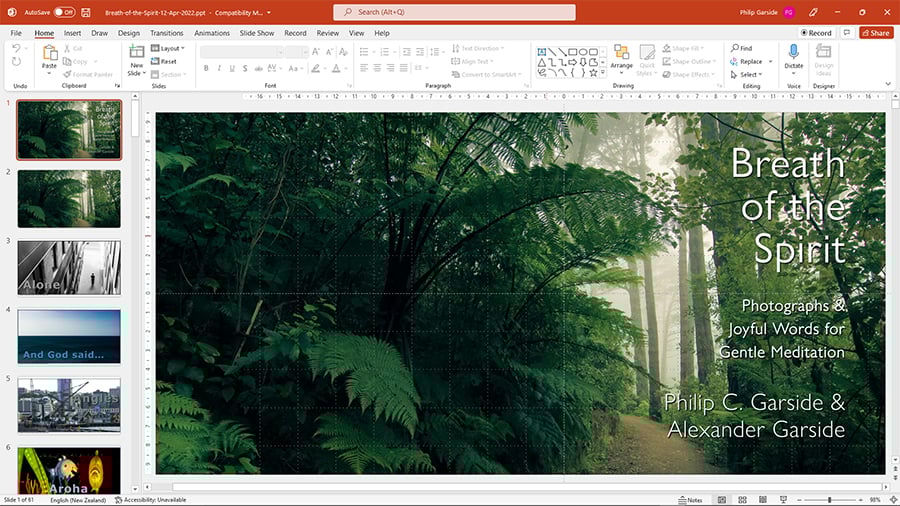Click Increase Font Size icon
This screenshot has width=900, height=506.
pyautogui.click(x=316, y=52)
